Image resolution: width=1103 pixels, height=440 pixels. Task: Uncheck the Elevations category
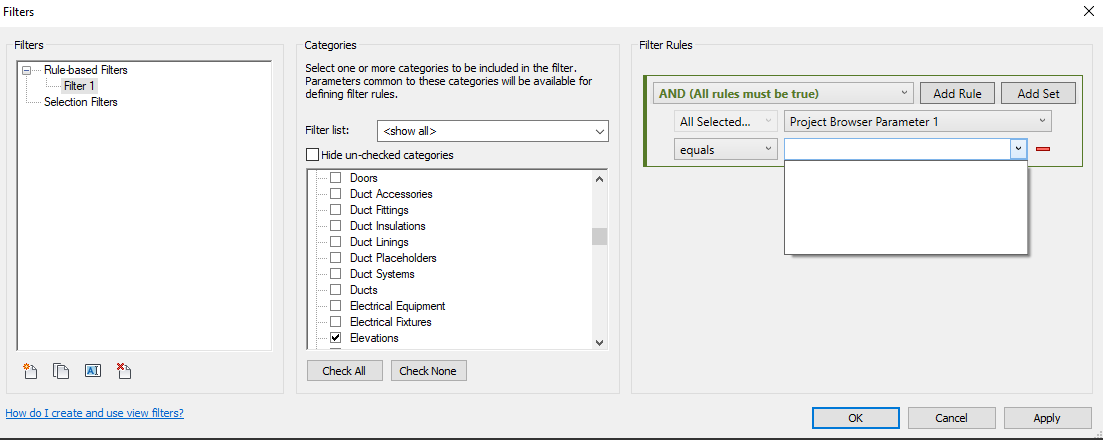[336, 338]
